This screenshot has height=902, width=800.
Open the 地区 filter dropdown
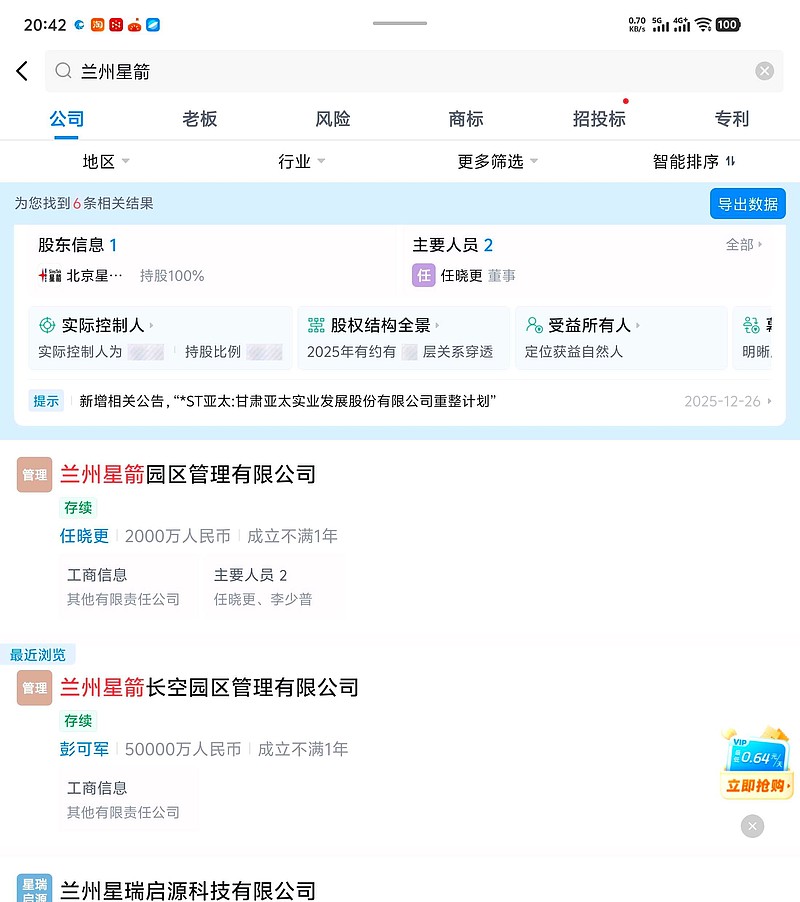pyautogui.click(x=106, y=162)
